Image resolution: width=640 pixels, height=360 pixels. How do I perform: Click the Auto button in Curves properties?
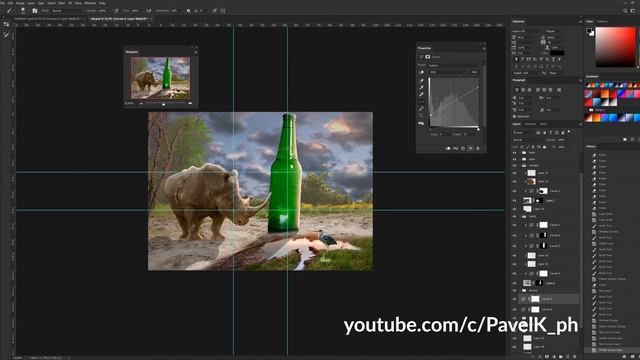(475, 72)
